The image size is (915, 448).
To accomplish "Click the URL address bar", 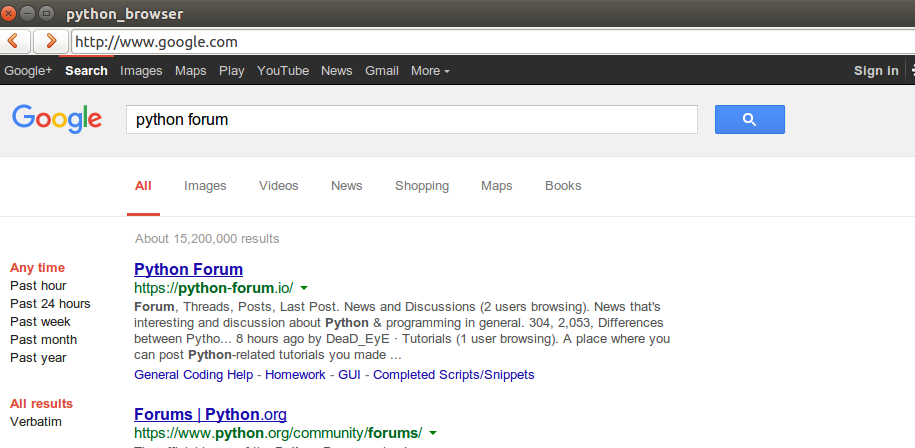I will click(490, 42).
